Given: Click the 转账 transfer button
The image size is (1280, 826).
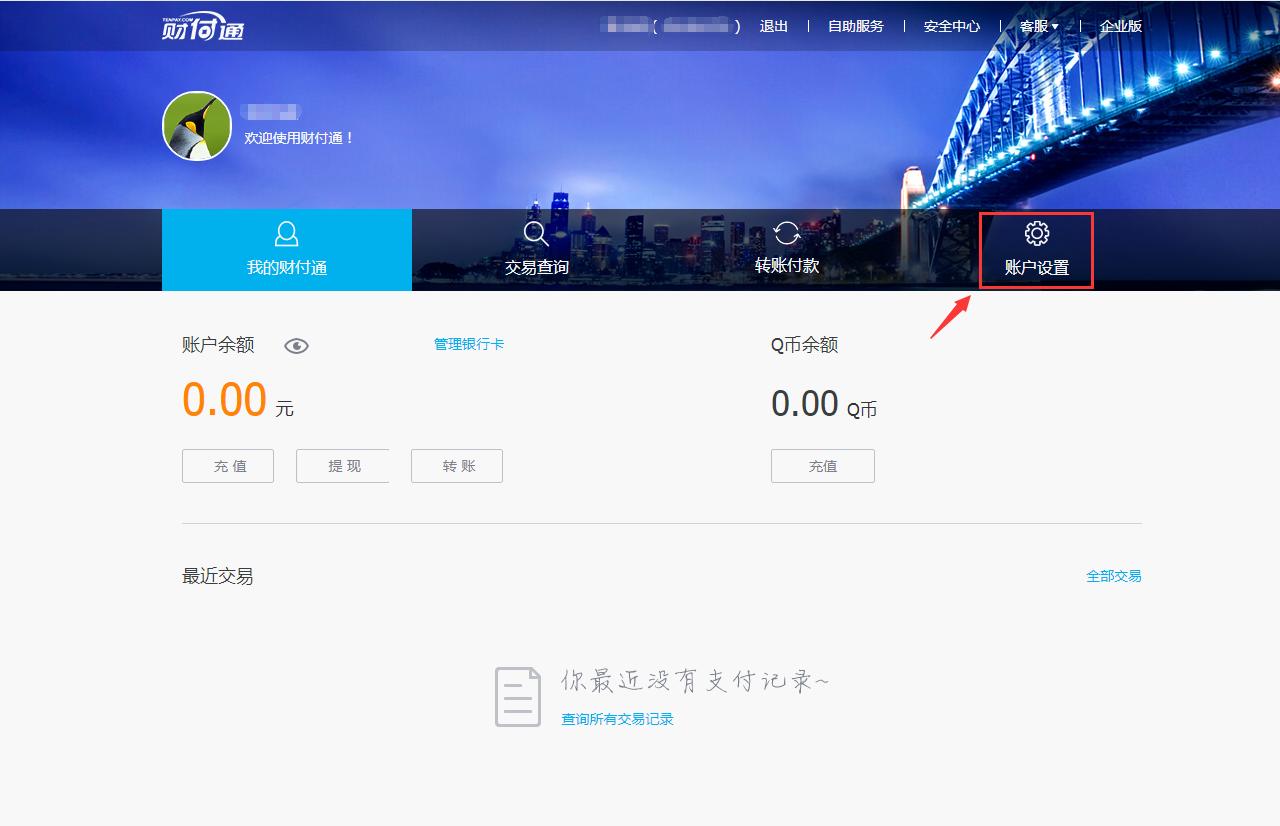Looking at the screenshot, I should 456,465.
